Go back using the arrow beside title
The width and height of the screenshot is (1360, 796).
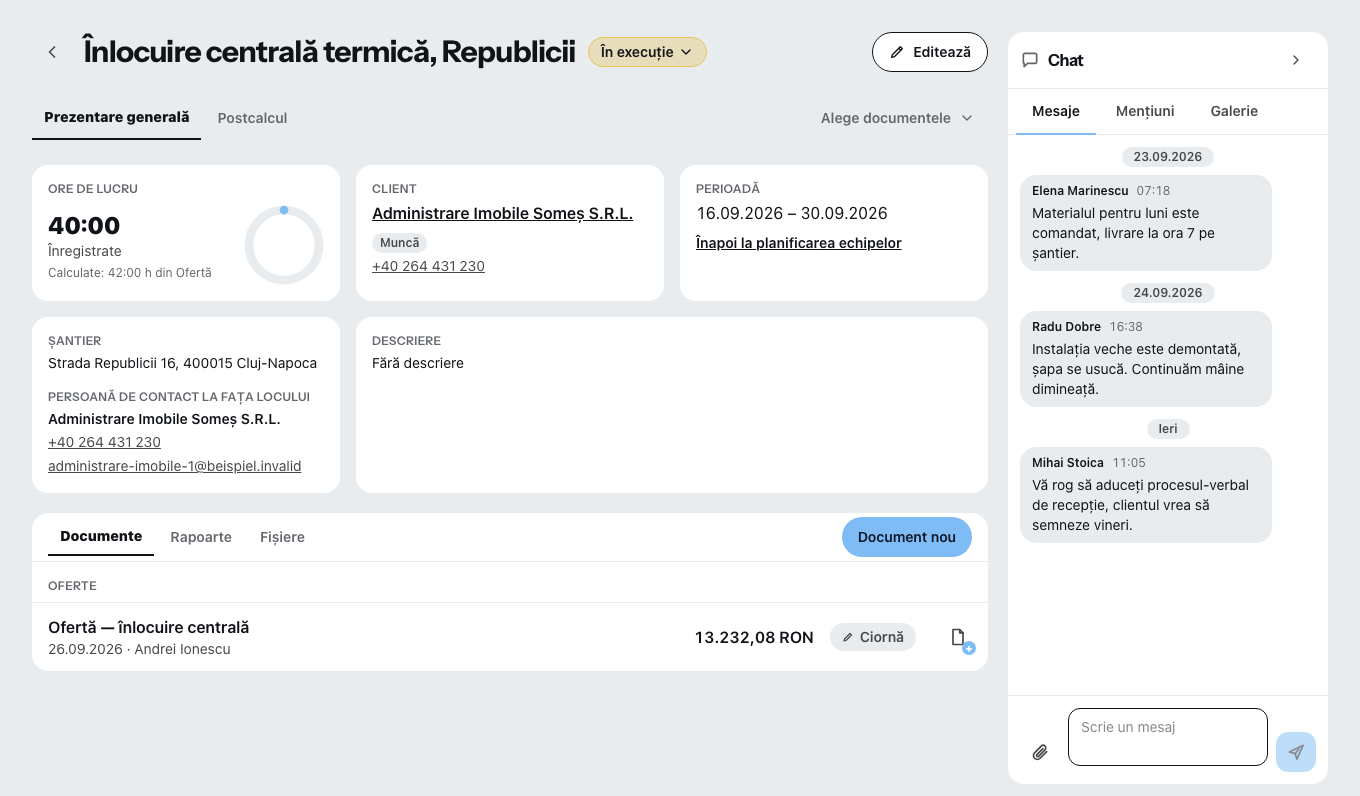[52, 52]
